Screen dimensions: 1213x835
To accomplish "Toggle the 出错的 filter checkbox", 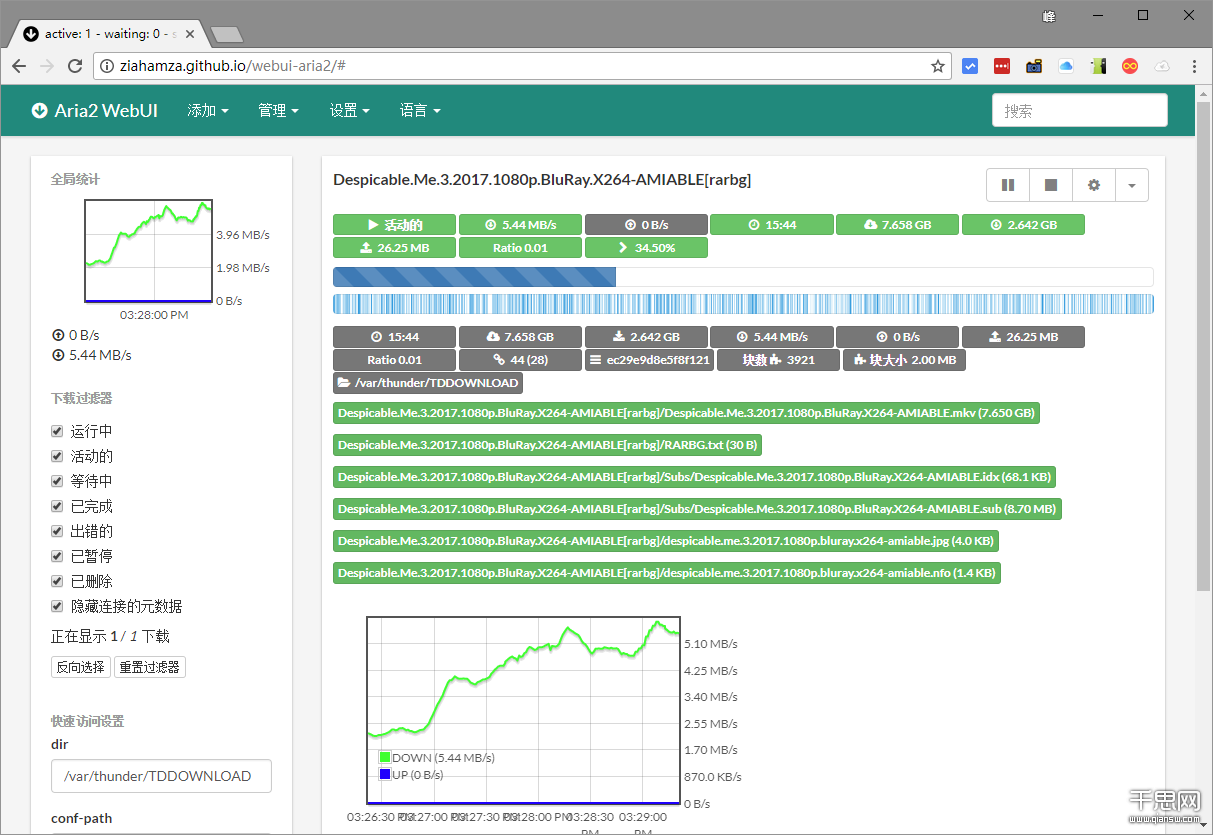I will [57, 531].
